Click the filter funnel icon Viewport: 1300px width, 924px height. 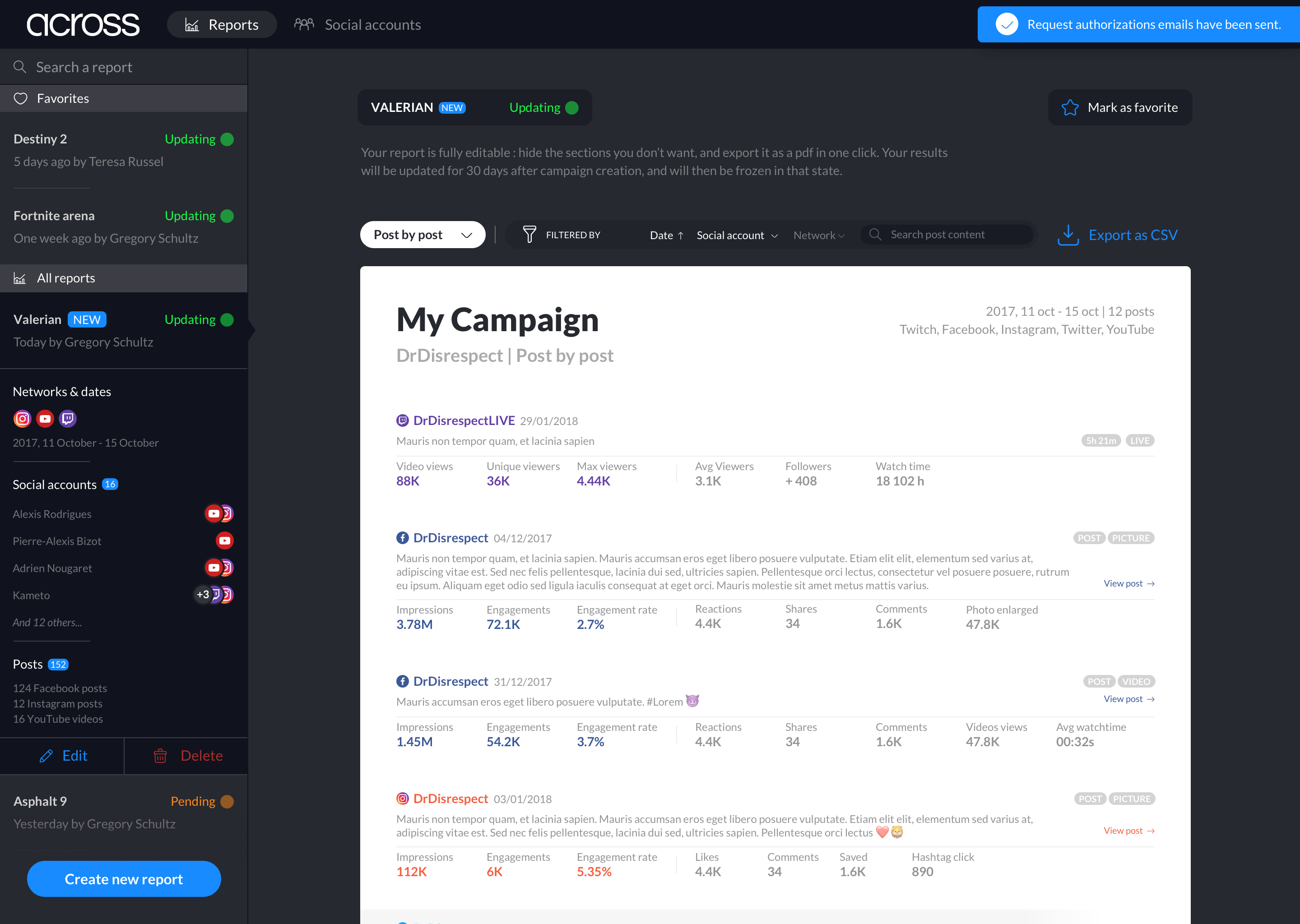[529, 235]
